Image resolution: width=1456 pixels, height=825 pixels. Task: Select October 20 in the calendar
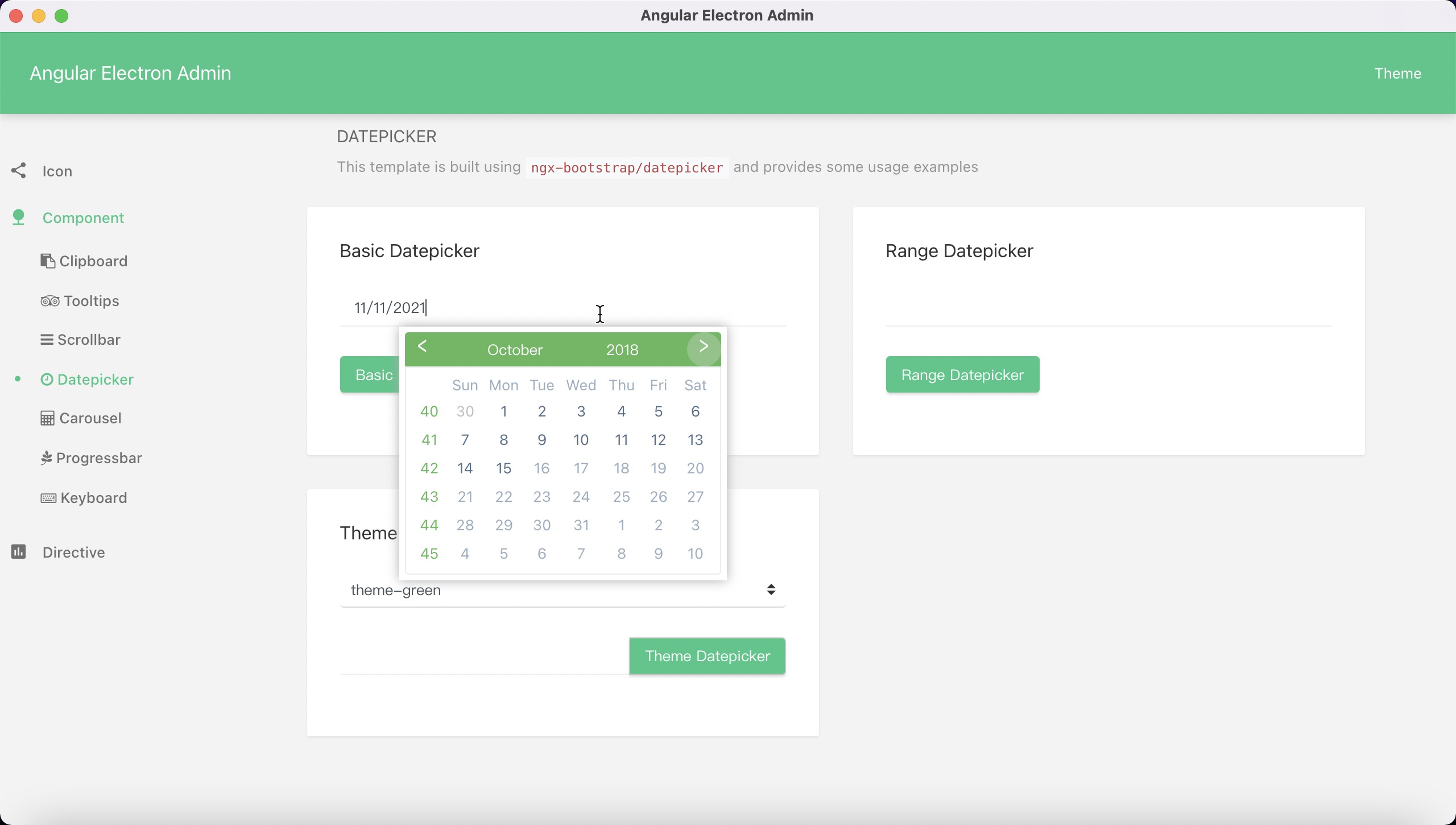695,468
